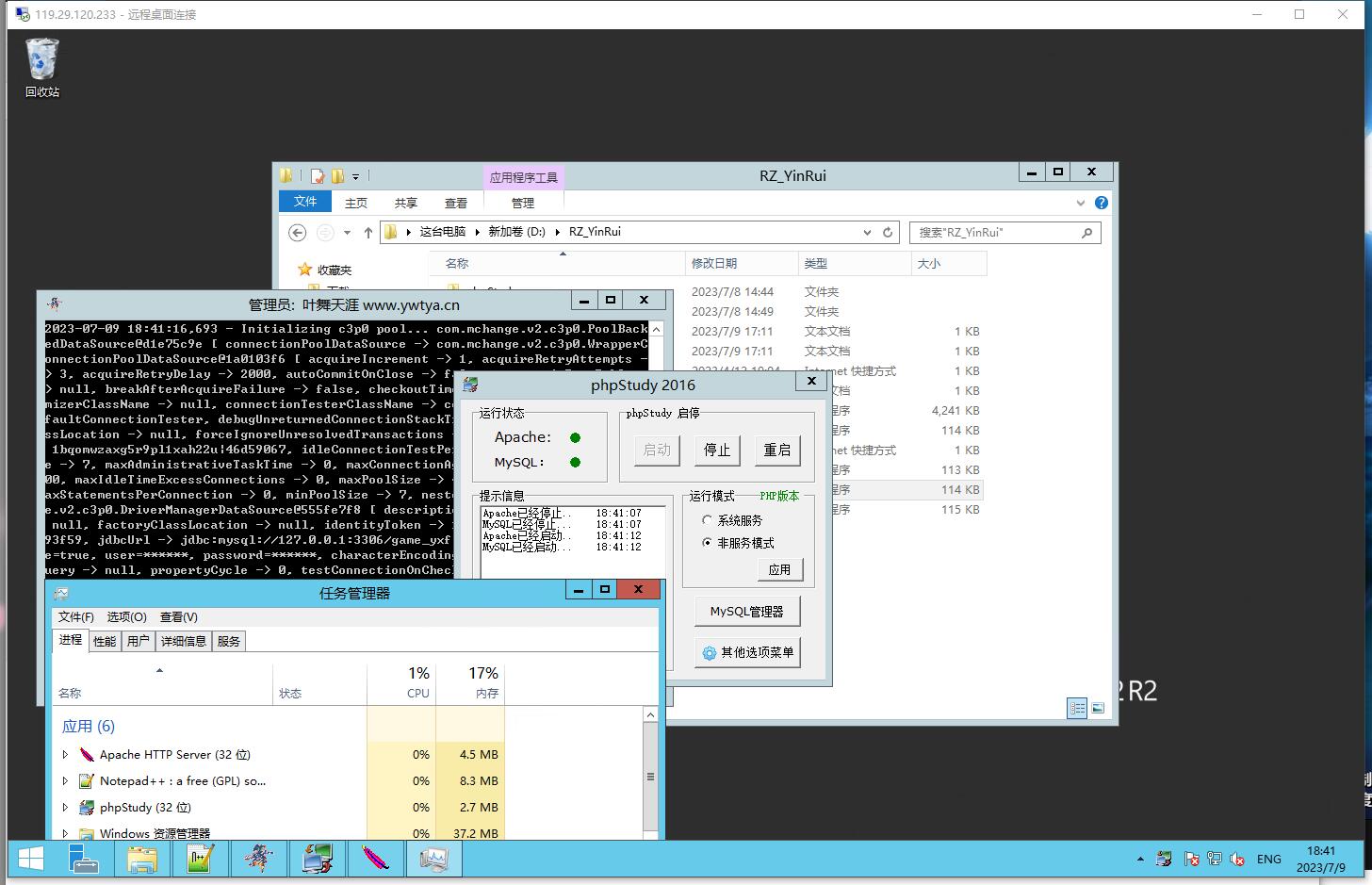Viewport: 1372px width, 885px height.
Task: Click Explorer back navigation arrow
Action: coord(297,233)
